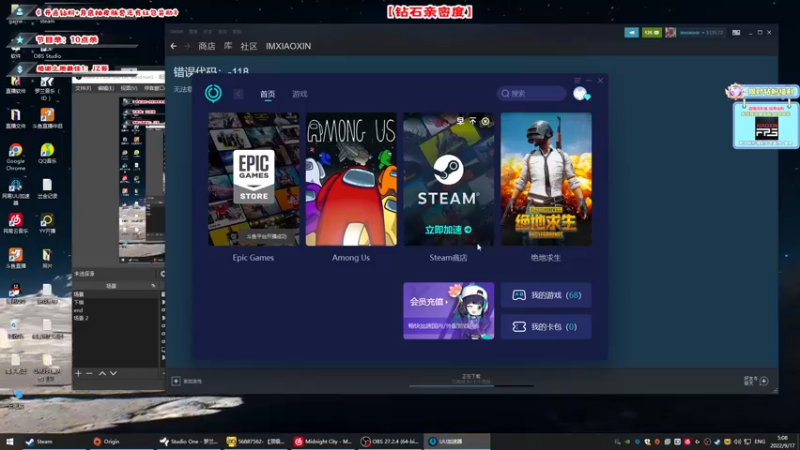Viewport: 800px width, 450px height.
Task: Open the 文件(F) menu in OBS
Action: [83, 88]
